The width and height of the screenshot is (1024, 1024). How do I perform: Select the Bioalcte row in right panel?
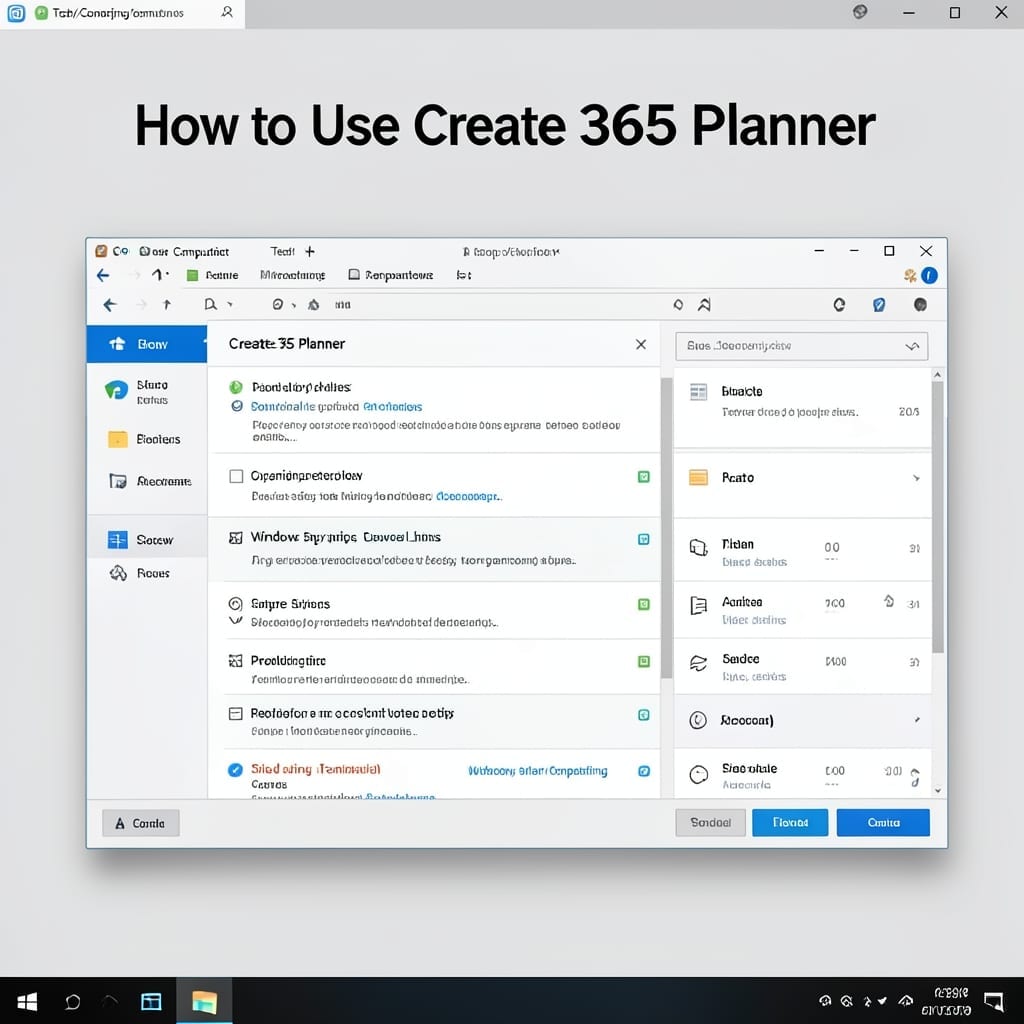pyautogui.click(x=802, y=408)
